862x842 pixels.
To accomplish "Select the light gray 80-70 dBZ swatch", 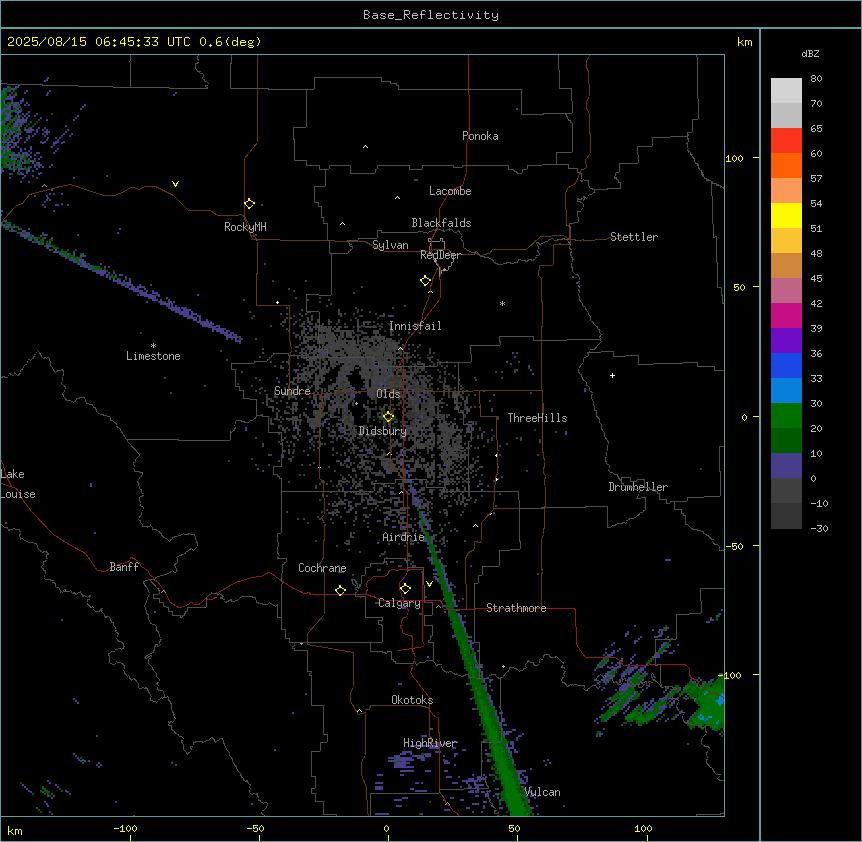I will pyautogui.click(x=786, y=91).
